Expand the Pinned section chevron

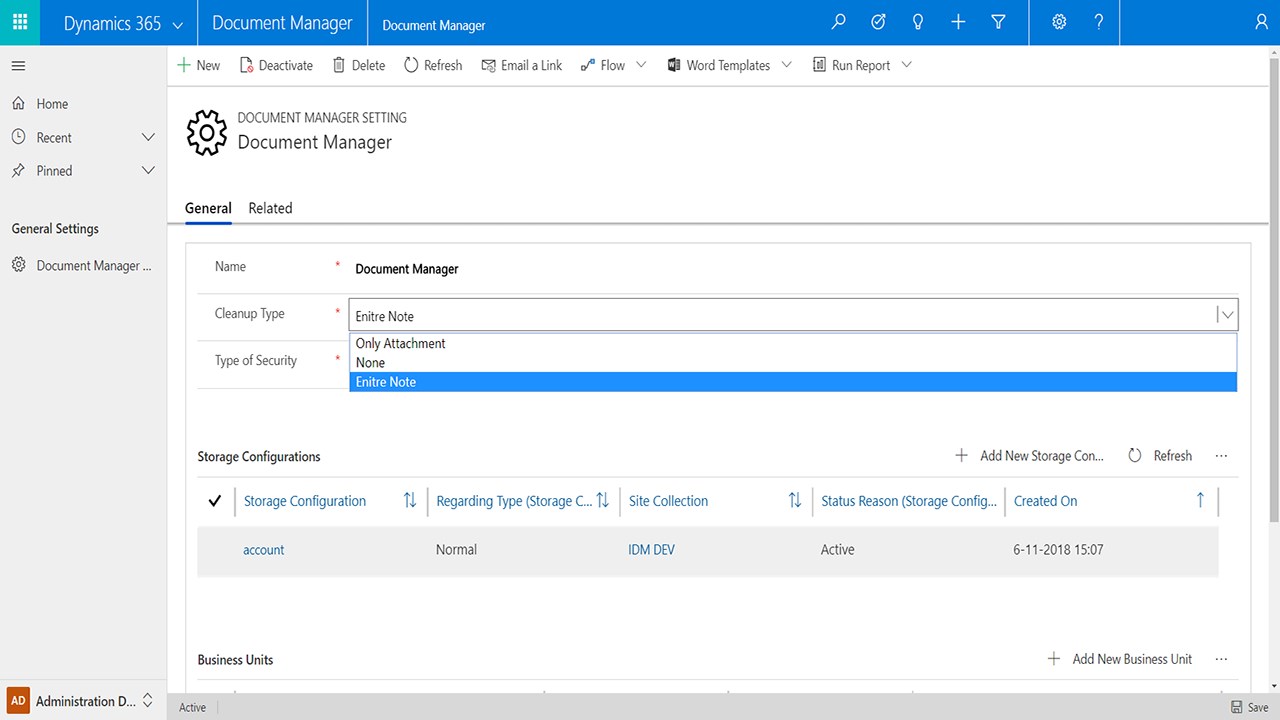click(148, 171)
